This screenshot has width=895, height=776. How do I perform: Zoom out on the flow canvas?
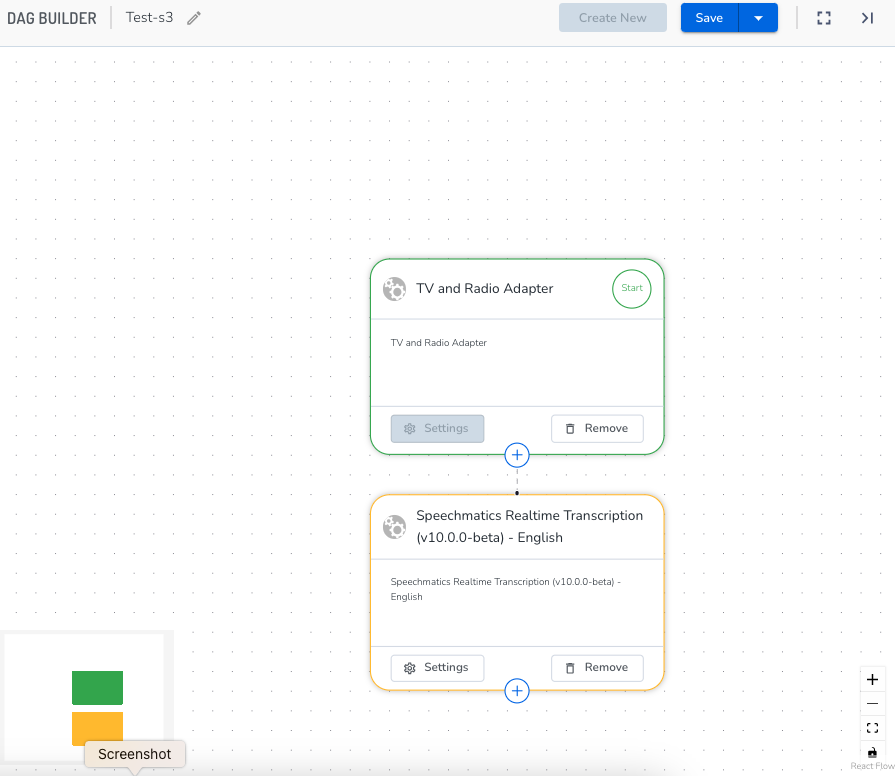point(872,704)
